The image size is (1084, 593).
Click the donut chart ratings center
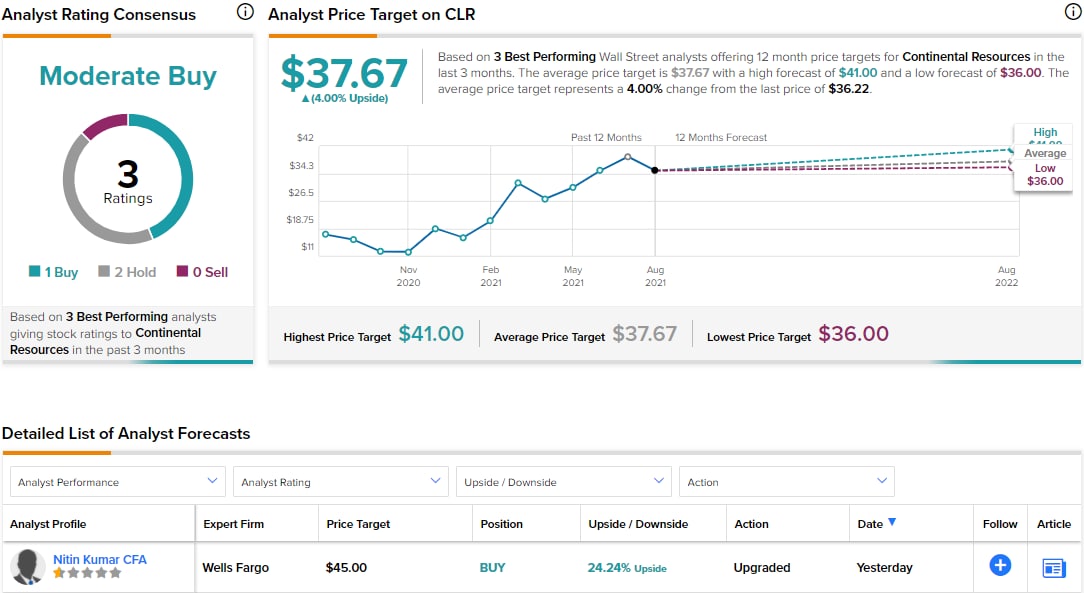point(128,180)
